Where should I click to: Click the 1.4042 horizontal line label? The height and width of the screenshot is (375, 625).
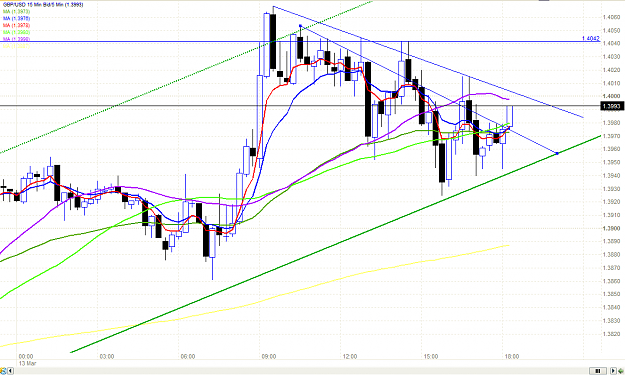click(590, 38)
